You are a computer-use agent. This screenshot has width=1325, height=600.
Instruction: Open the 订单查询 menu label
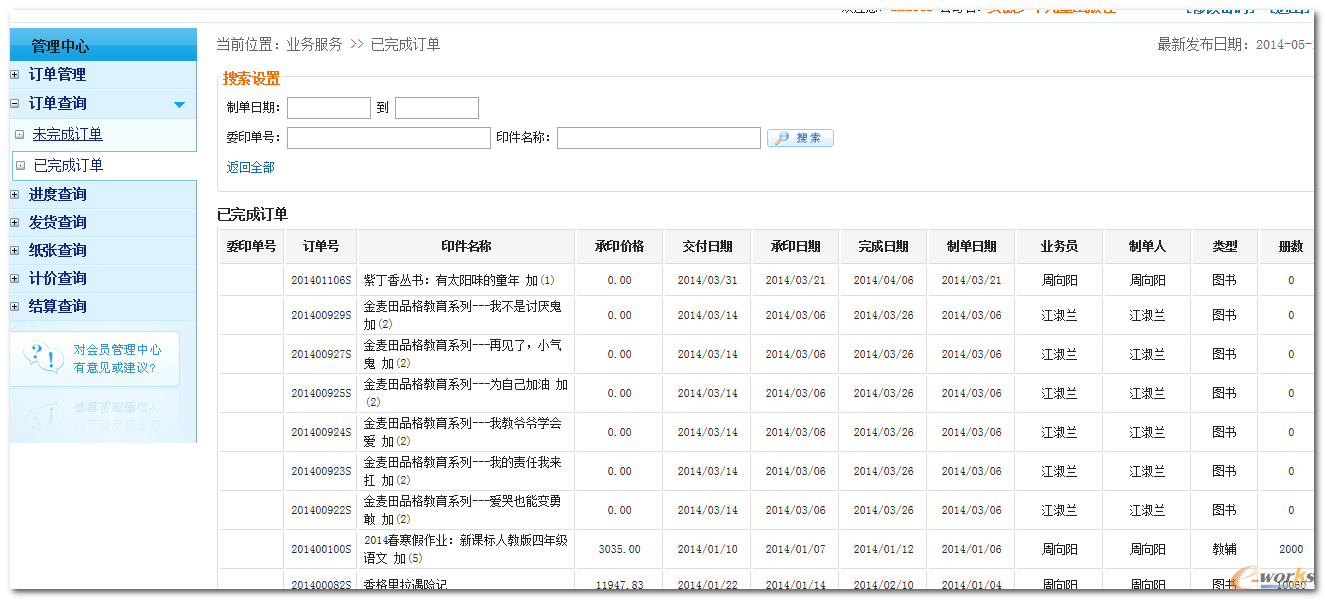point(57,103)
